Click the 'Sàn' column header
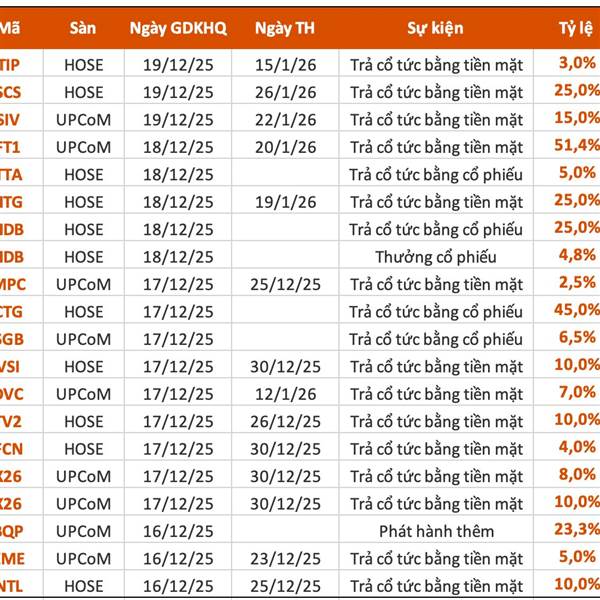Viewport: 600px width, 600px height. click(83, 29)
